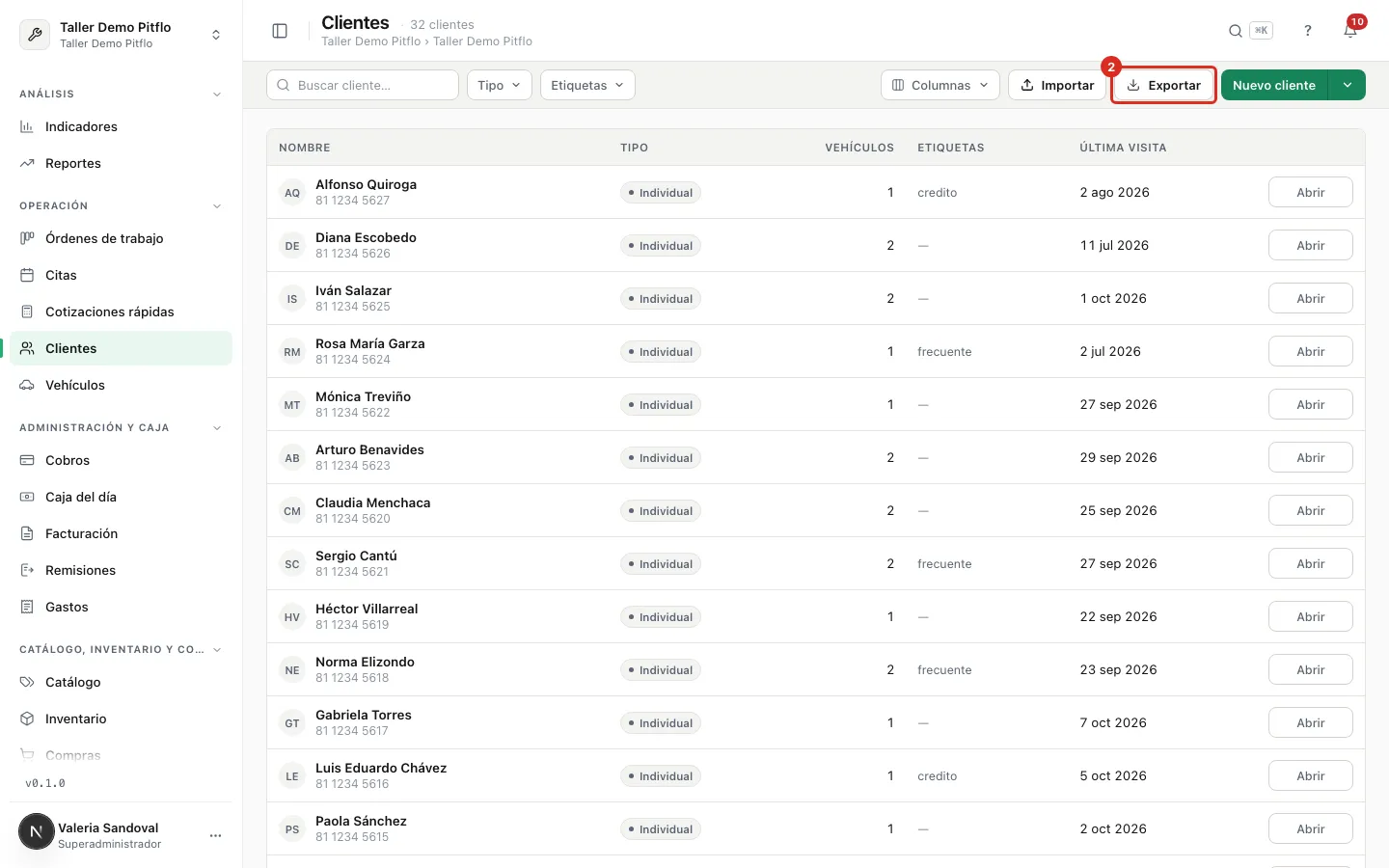Collapse the Análisis sidebar section

(217, 95)
